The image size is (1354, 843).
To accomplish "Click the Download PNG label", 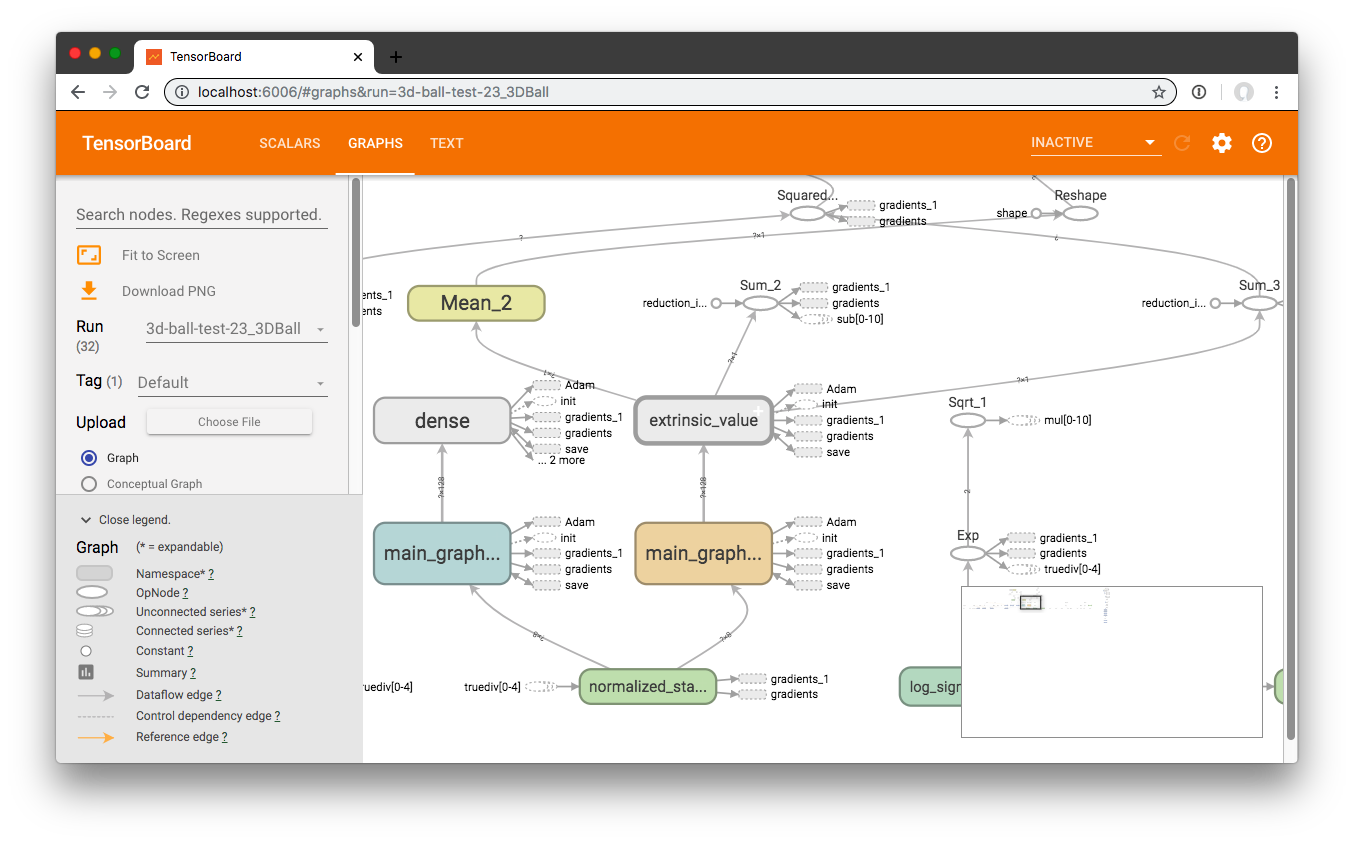I will tap(169, 291).
